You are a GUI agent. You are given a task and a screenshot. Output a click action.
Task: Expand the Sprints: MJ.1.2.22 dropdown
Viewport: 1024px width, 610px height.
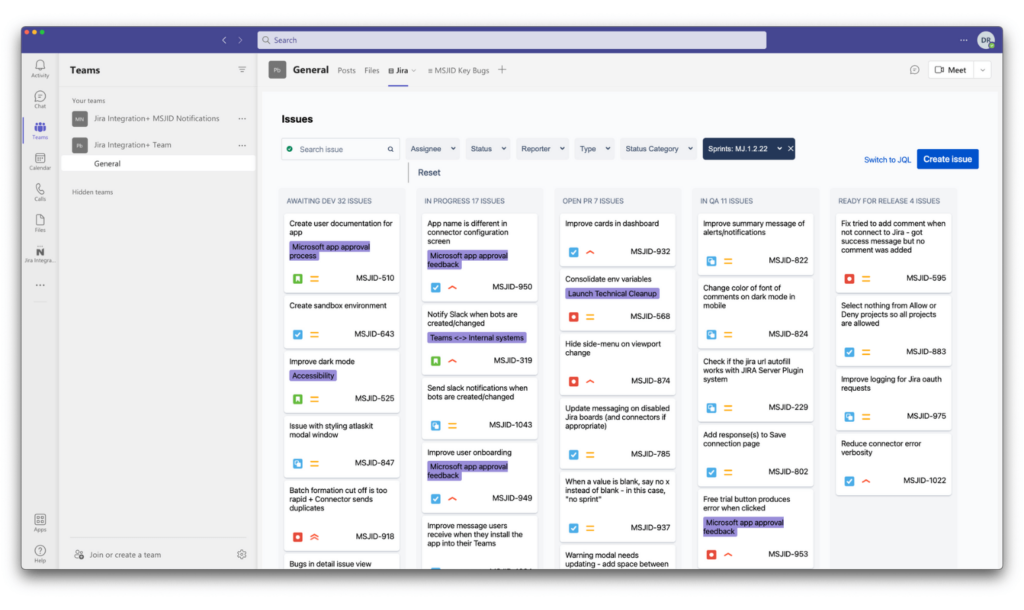[x=779, y=149]
